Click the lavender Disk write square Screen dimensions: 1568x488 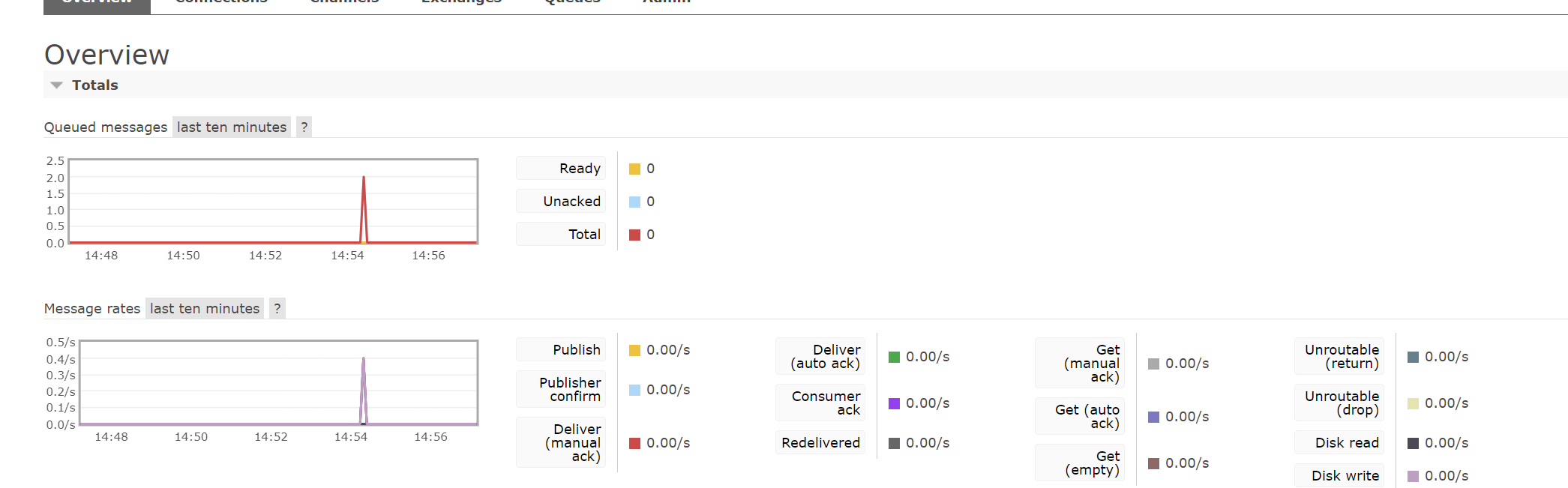[1413, 476]
